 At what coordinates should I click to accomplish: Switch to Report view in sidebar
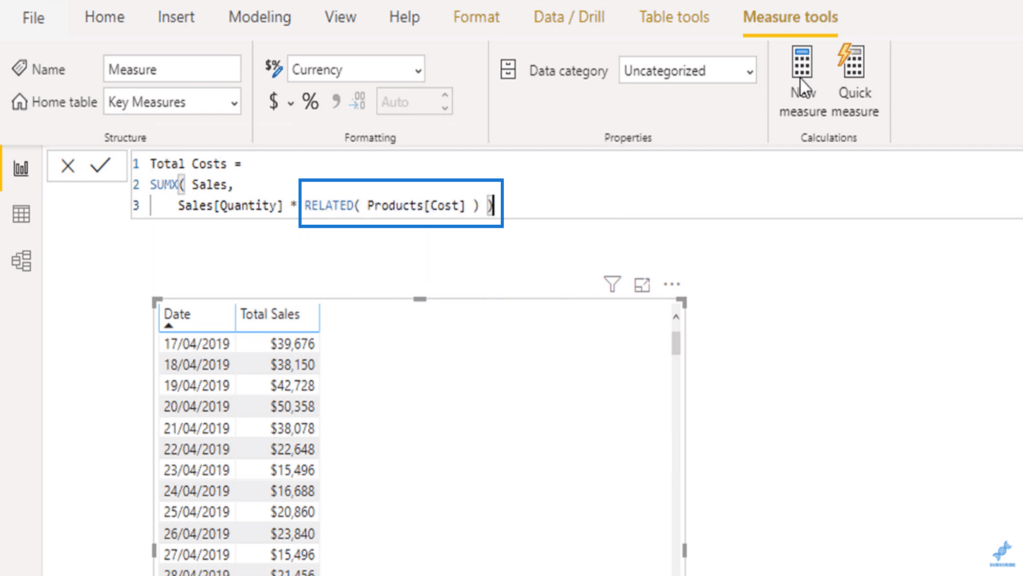21,168
